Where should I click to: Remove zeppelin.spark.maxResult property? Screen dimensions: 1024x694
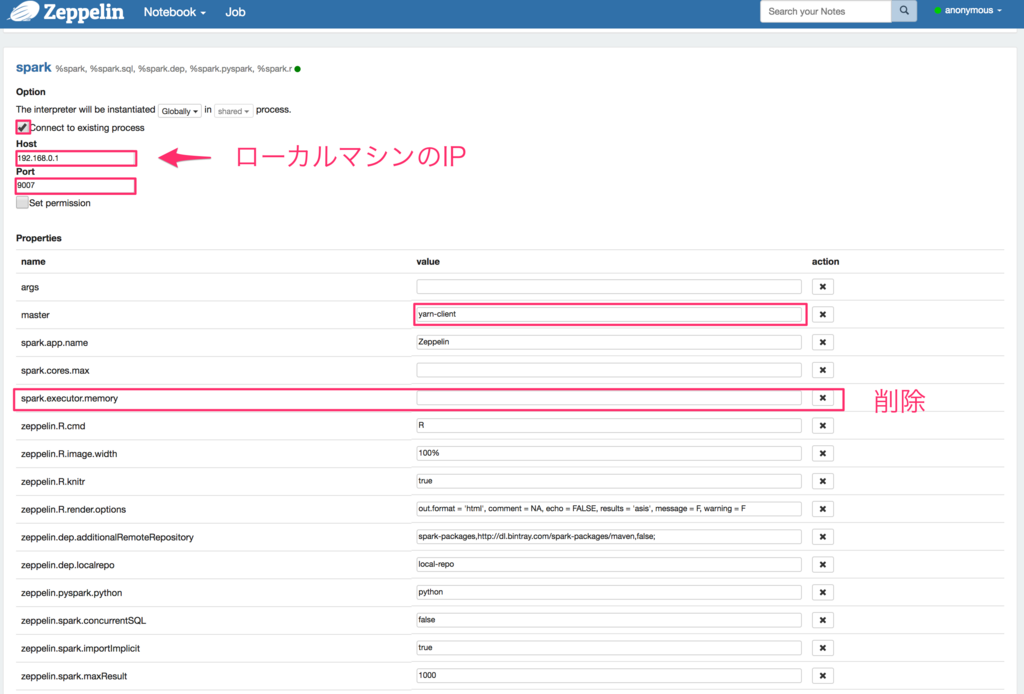[x=822, y=676]
